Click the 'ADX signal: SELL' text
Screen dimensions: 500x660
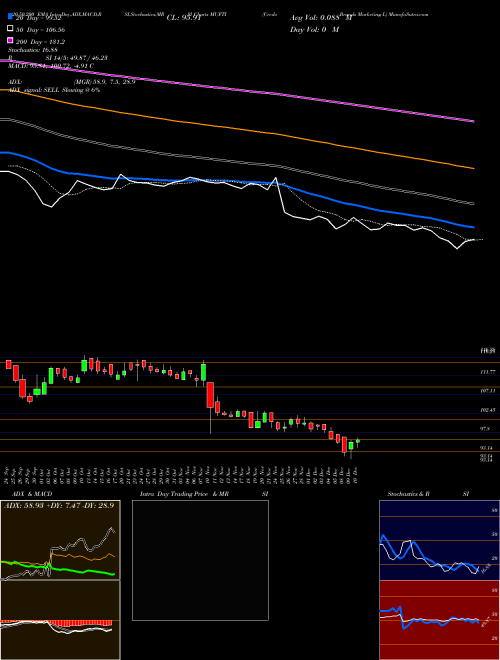(35, 90)
